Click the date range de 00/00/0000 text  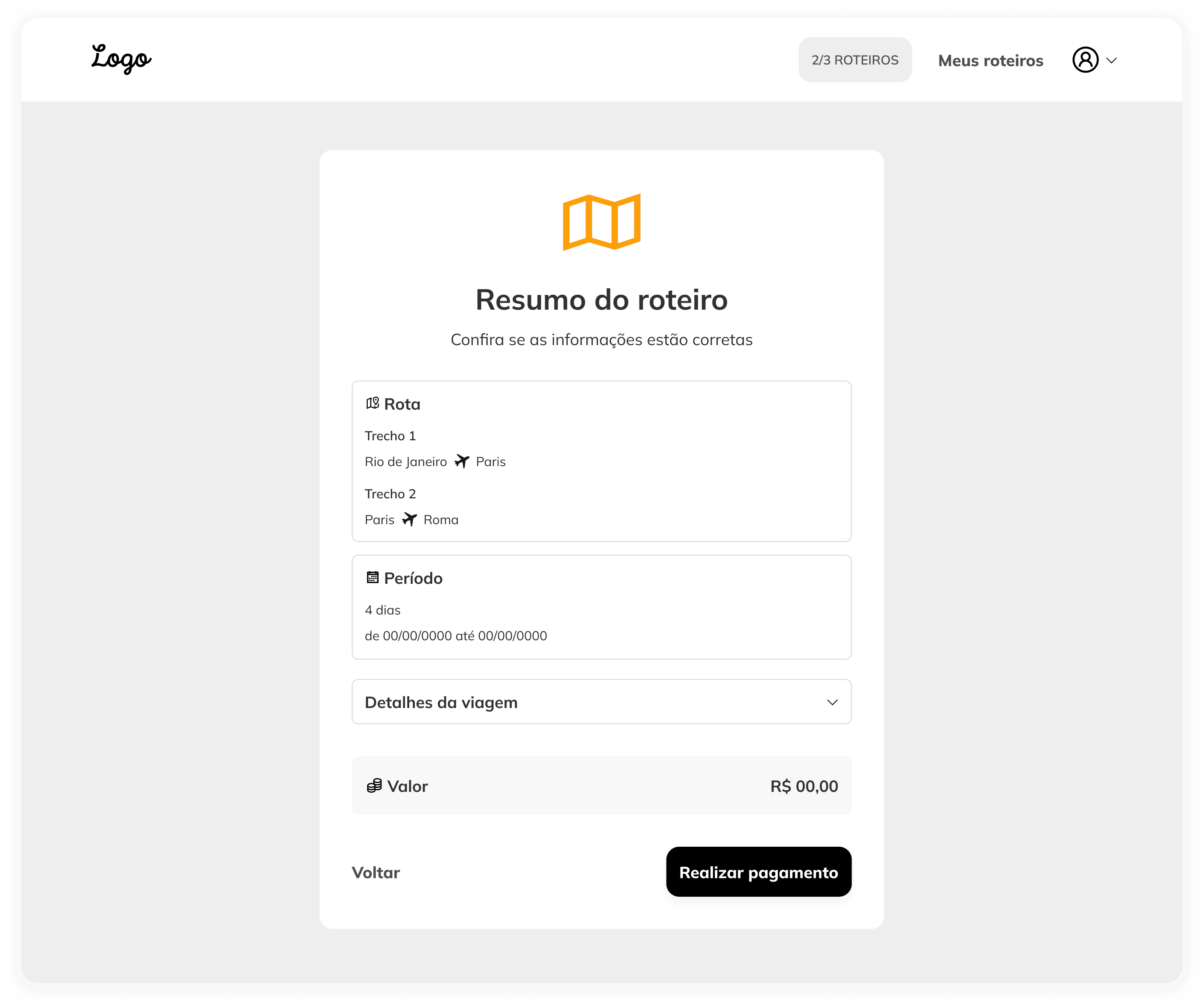[455, 635]
